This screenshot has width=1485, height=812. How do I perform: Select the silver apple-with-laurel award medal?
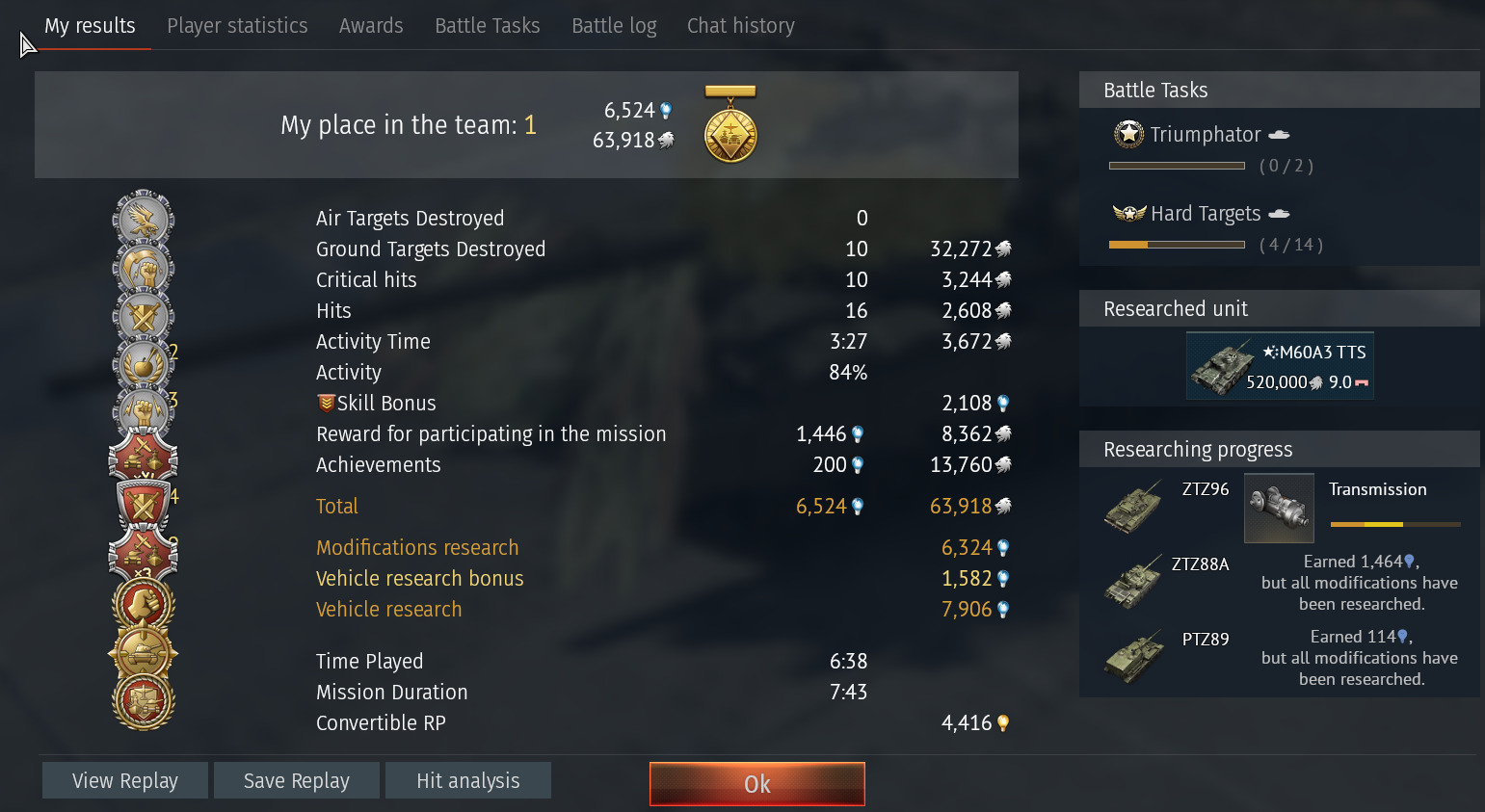[144, 364]
